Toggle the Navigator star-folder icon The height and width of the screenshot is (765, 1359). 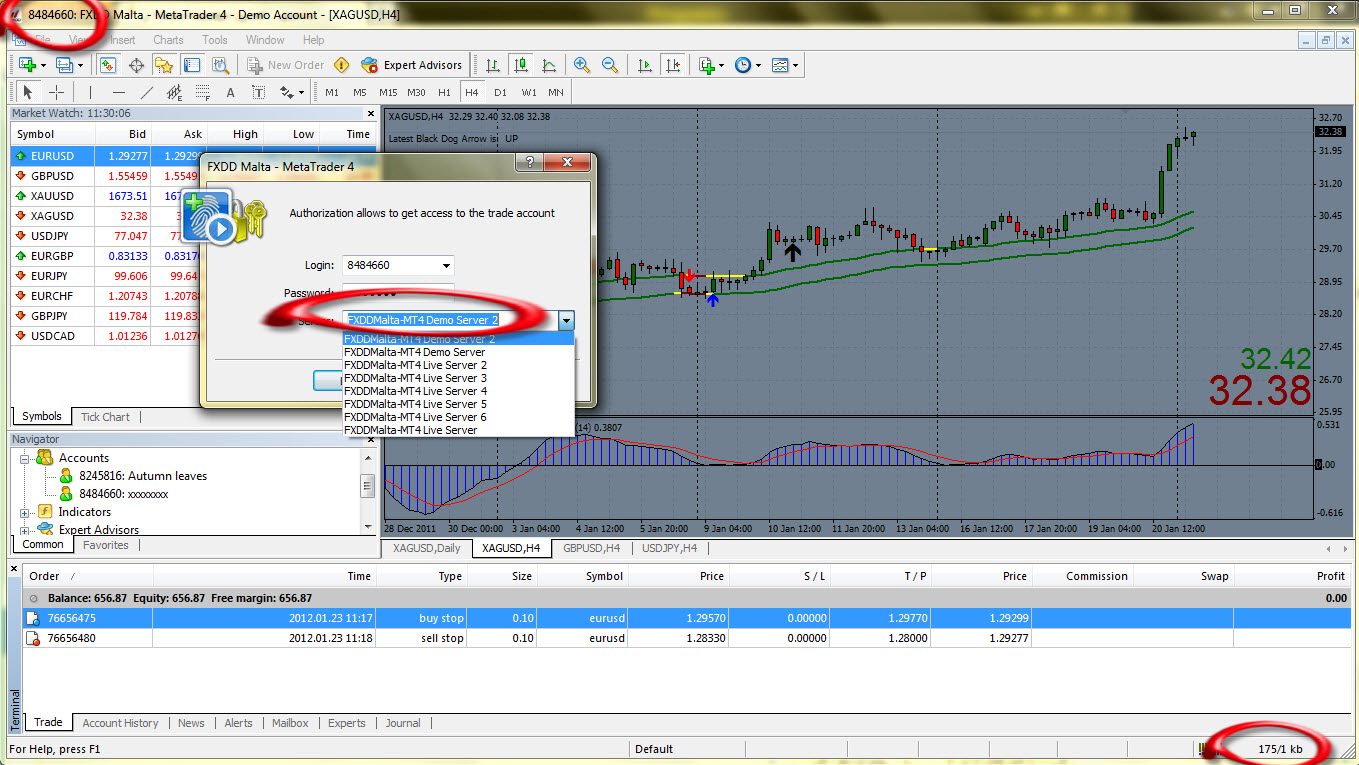pos(165,65)
